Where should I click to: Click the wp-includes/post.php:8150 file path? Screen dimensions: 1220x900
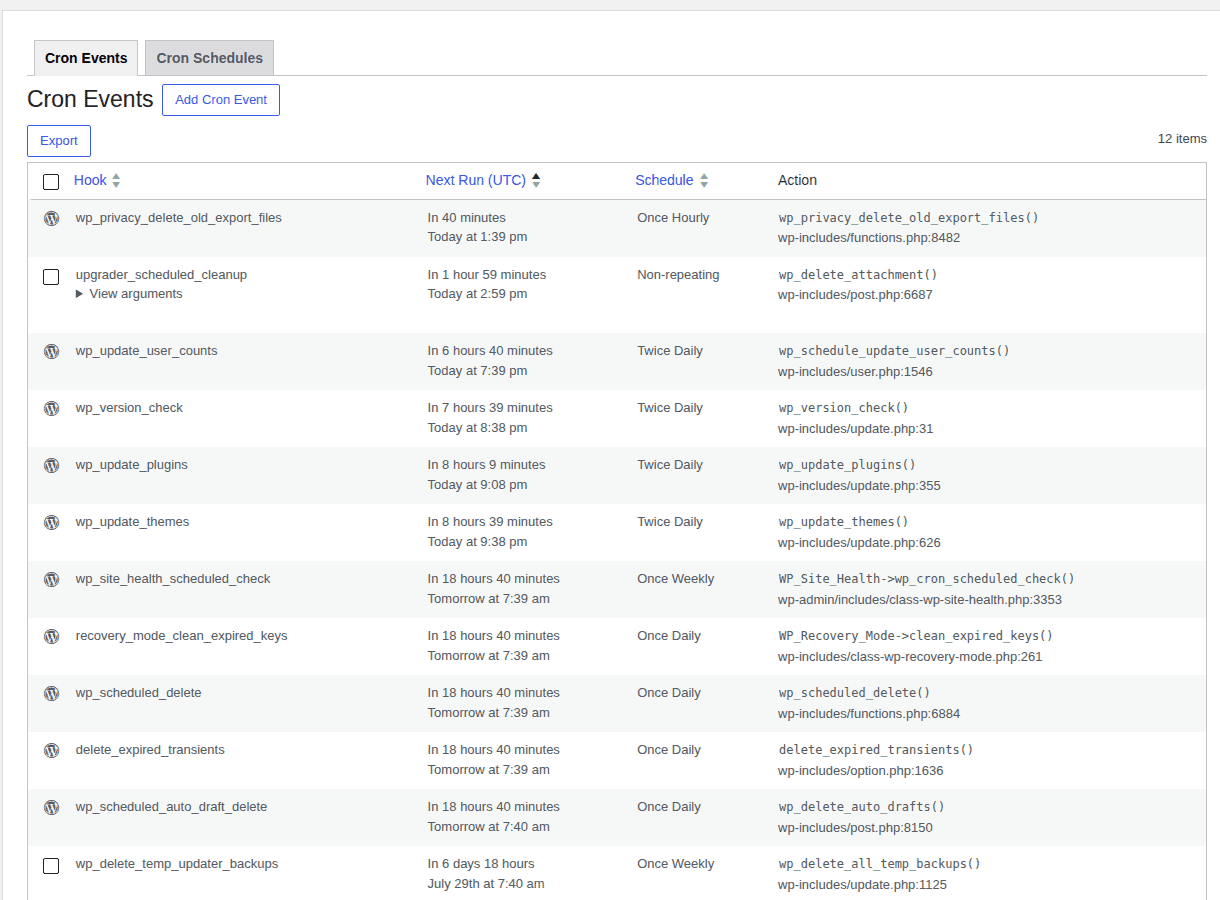coord(855,828)
